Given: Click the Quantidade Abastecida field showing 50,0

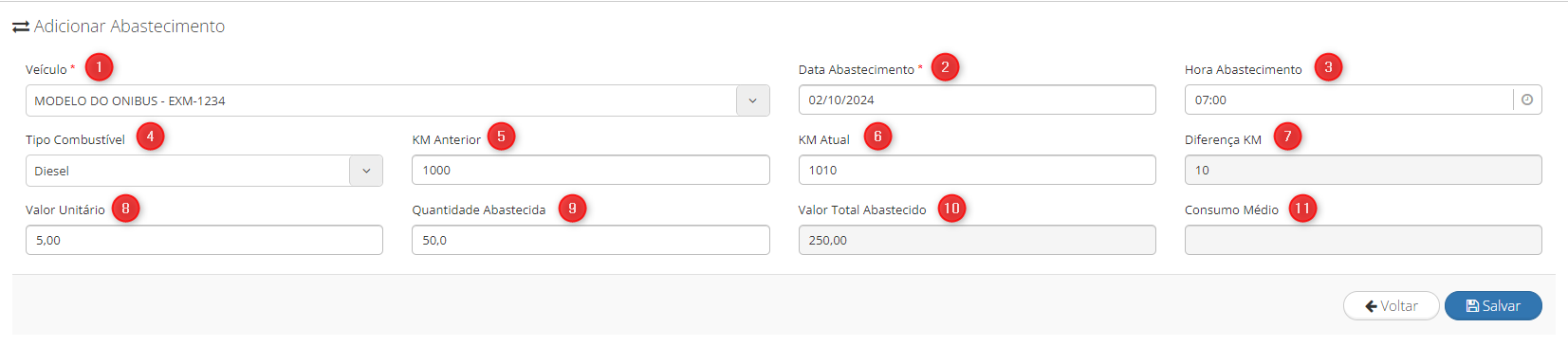Looking at the screenshot, I should (591, 240).
